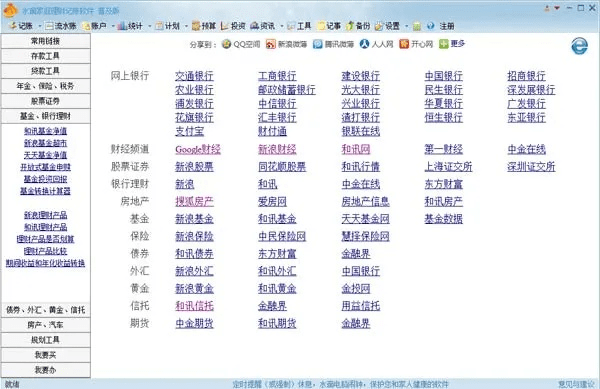600x389 pixels.
Task: Expand the dropdown arrow after 统计
Action: pyautogui.click(x=149, y=26)
